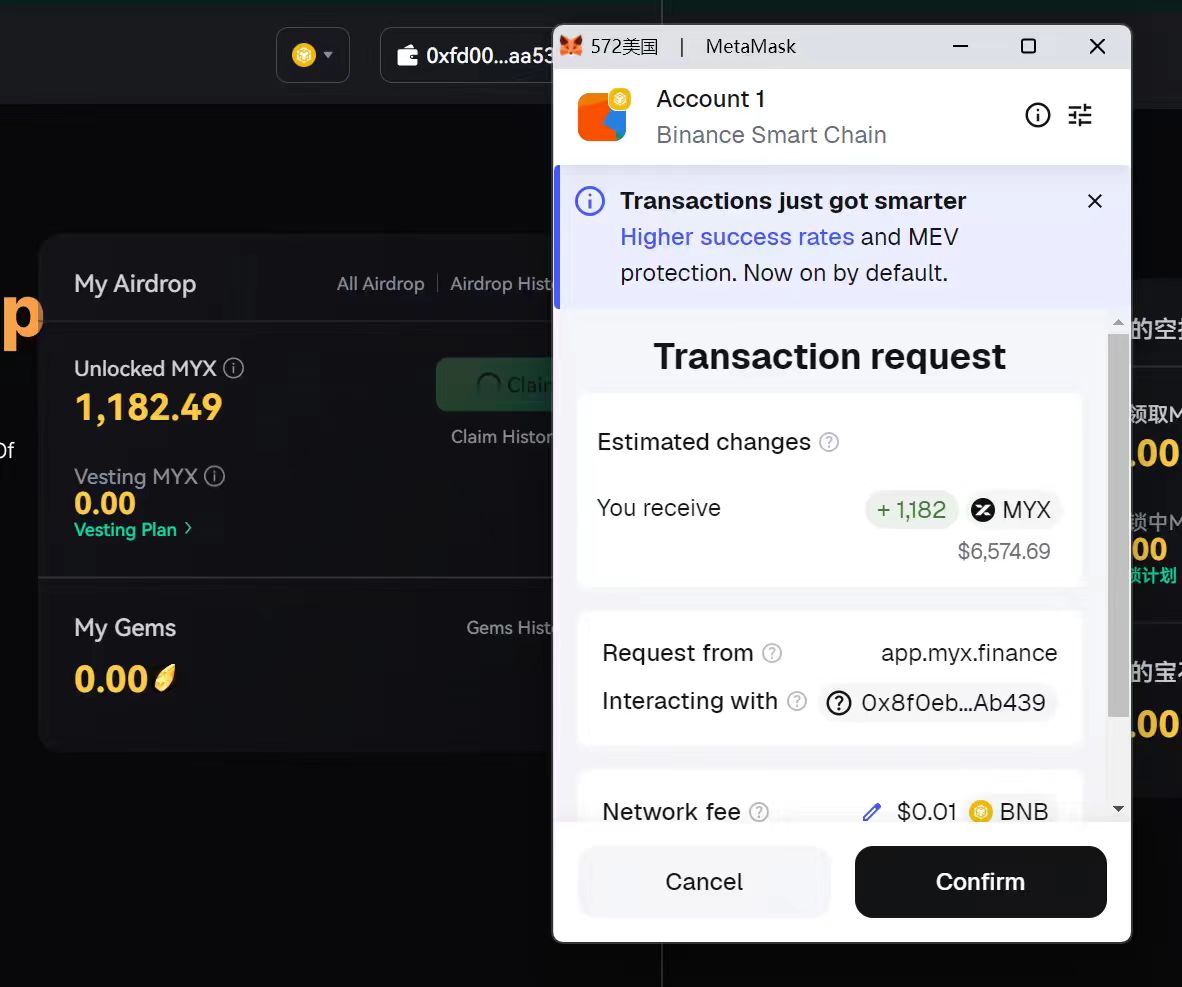The image size is (1182, 987).
Task: Open the Vesting Plan link
Action: pyautogui.click(x=133, y=529)
